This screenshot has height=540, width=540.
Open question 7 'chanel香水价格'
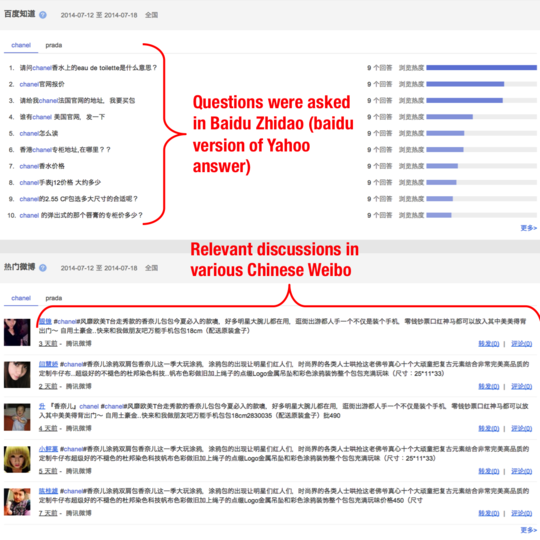pos(42,166)
